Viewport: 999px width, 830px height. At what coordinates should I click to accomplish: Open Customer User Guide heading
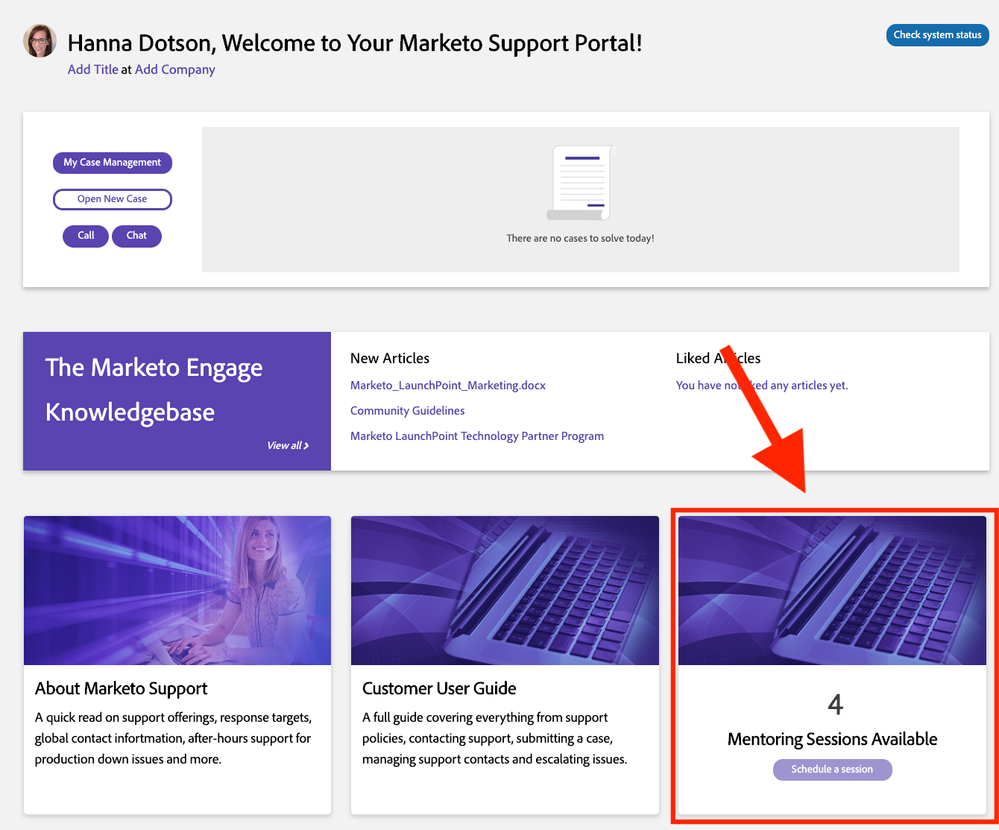[x=439, y=689]
